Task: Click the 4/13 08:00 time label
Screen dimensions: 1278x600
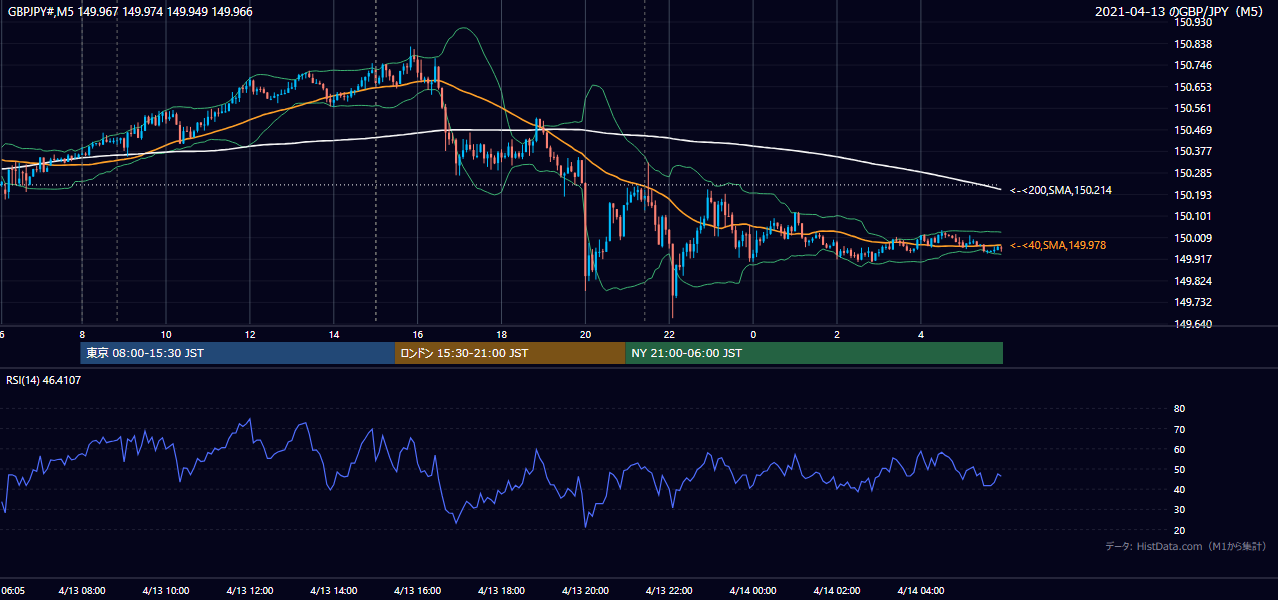Action: [81, 591]
